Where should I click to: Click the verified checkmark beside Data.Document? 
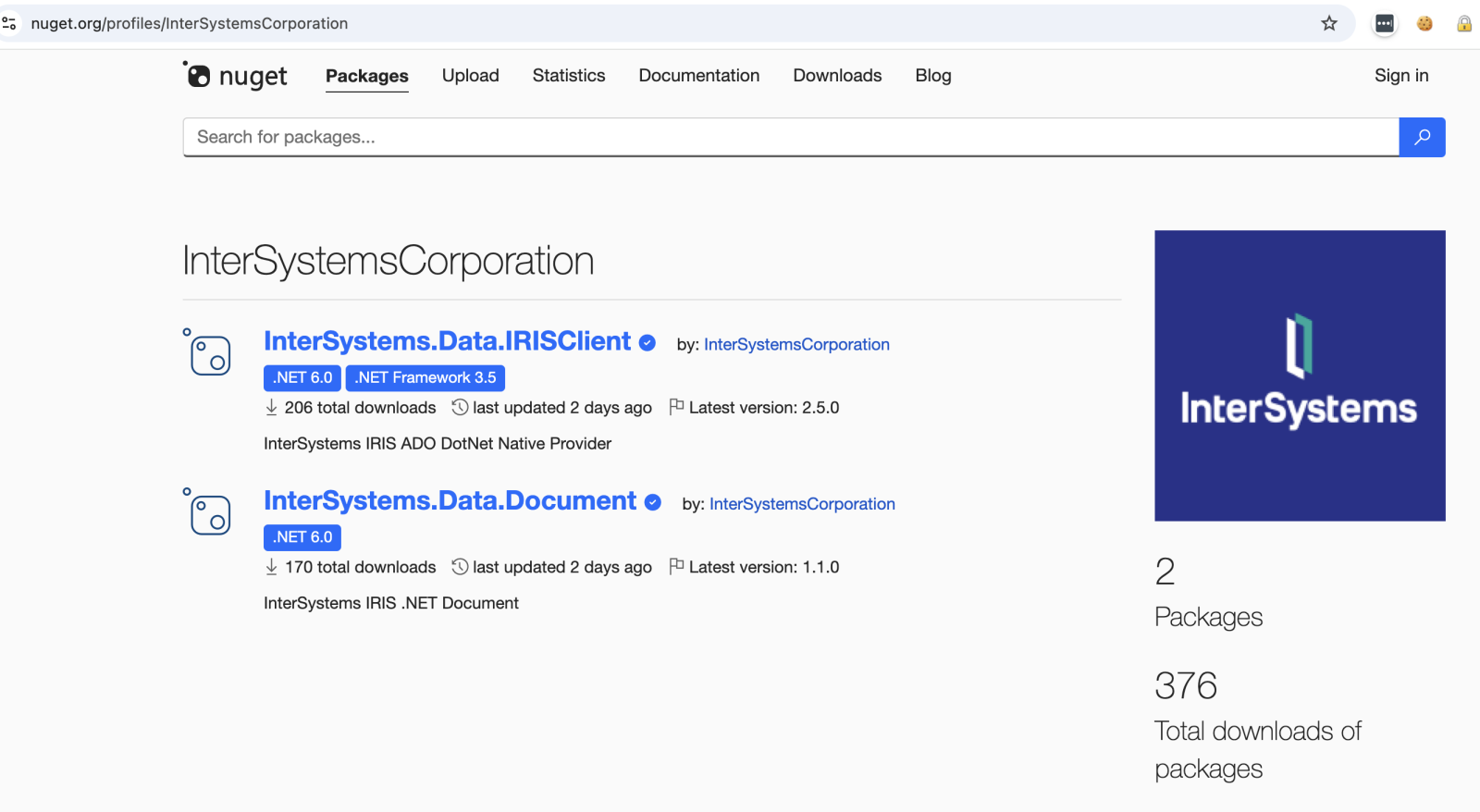[x=653, y=502]
